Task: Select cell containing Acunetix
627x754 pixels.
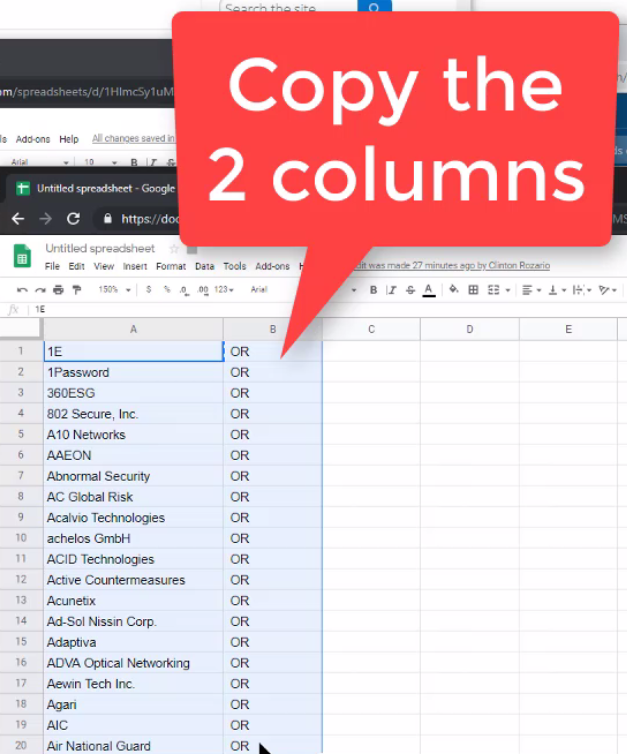Action: 133,601
